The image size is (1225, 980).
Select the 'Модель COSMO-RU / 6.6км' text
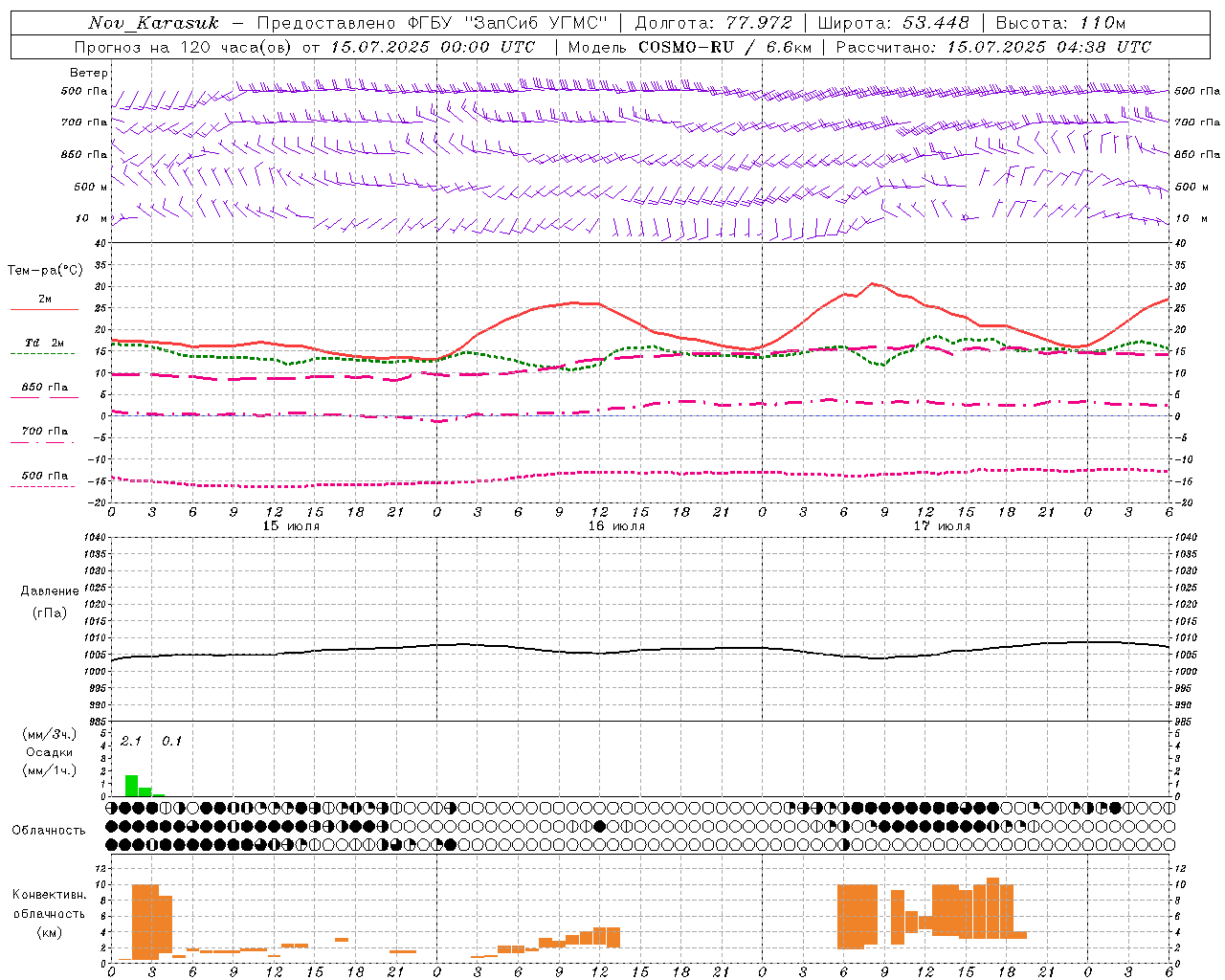coord(690,47)
